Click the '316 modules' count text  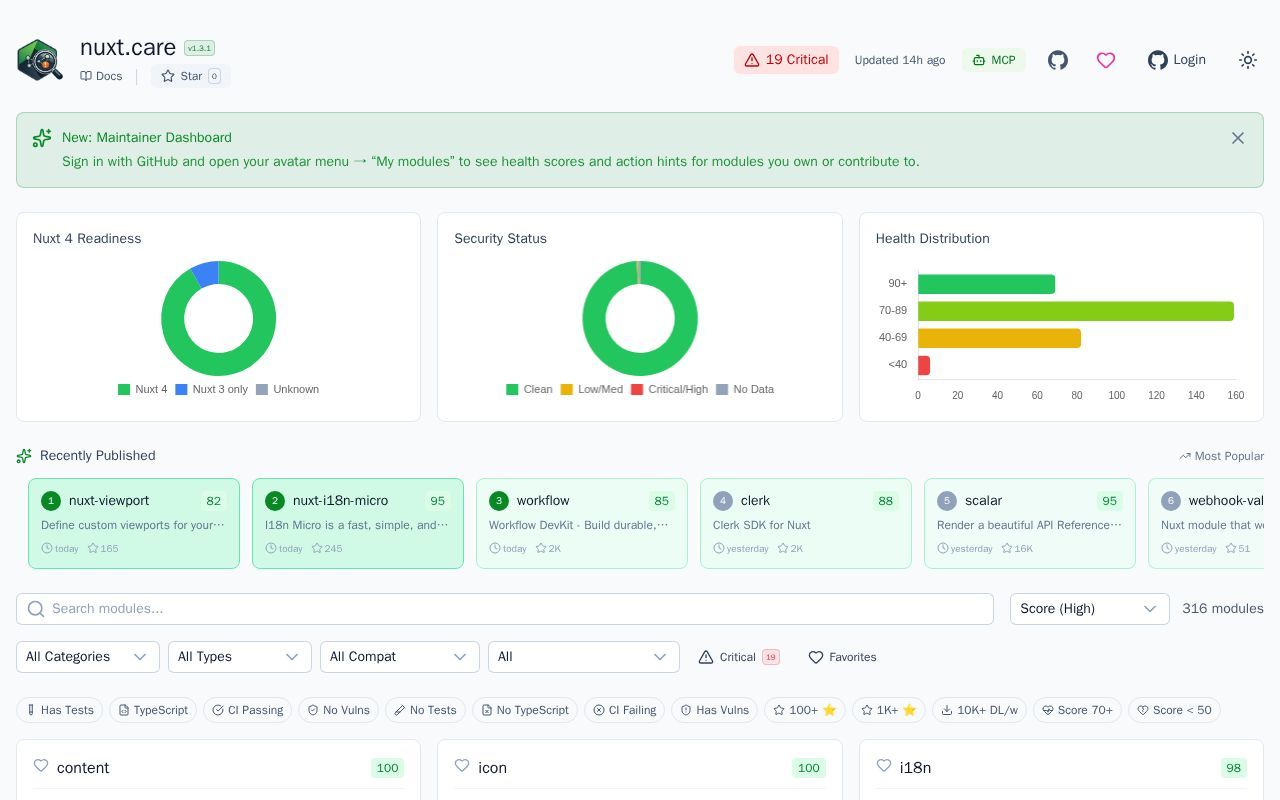[x=1223, y=609]
